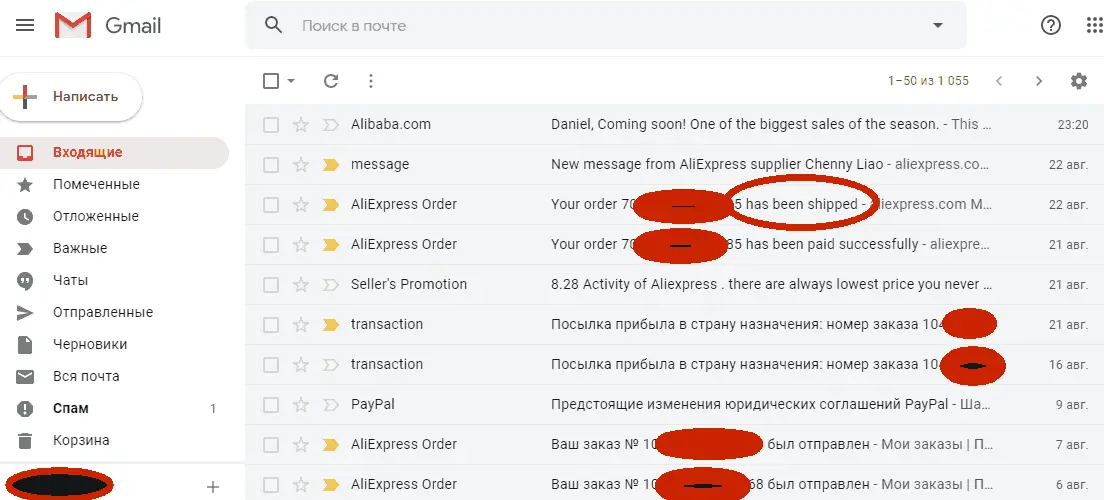Star the PayPal email
1104x500 pixels.
point(301,405)
